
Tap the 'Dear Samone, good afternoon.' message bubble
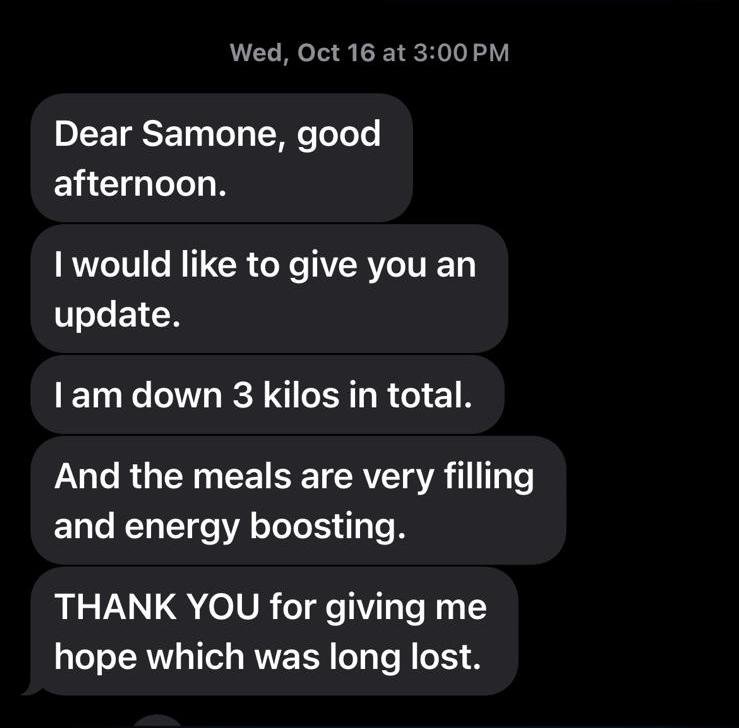point(222,157)
